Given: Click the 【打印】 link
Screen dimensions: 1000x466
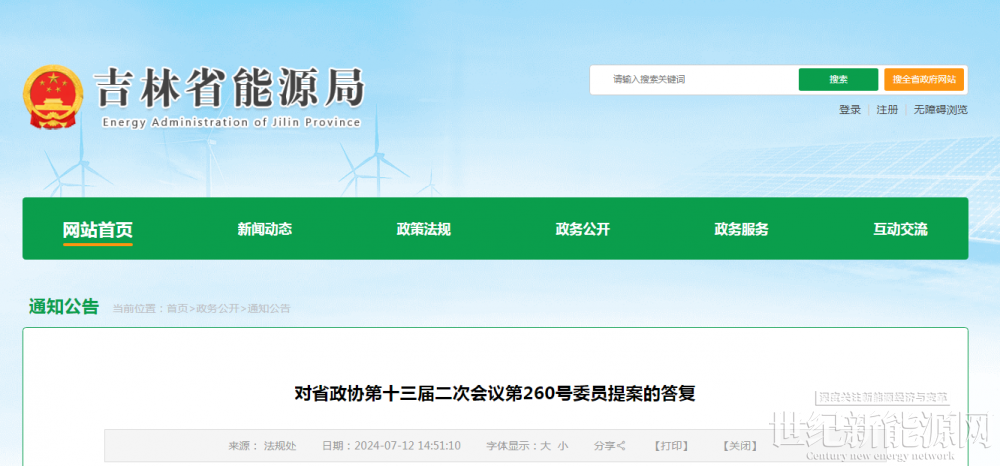Looking at the screenshot, I should (x=672, y=446).
